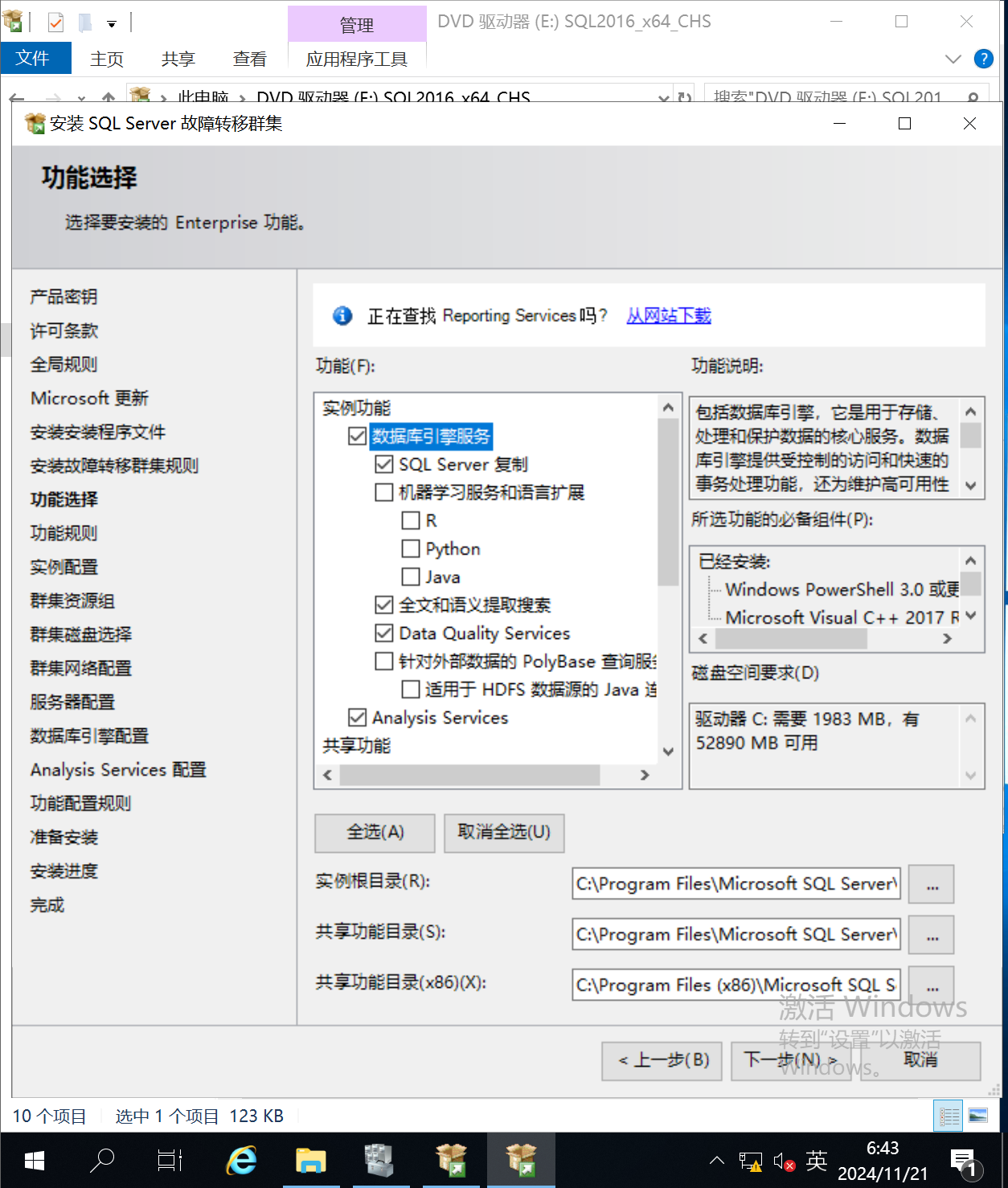Screen dimensions: 1008x1188
Task: Tick the Python feature checkbox
Action: click(x=411, y=549)
